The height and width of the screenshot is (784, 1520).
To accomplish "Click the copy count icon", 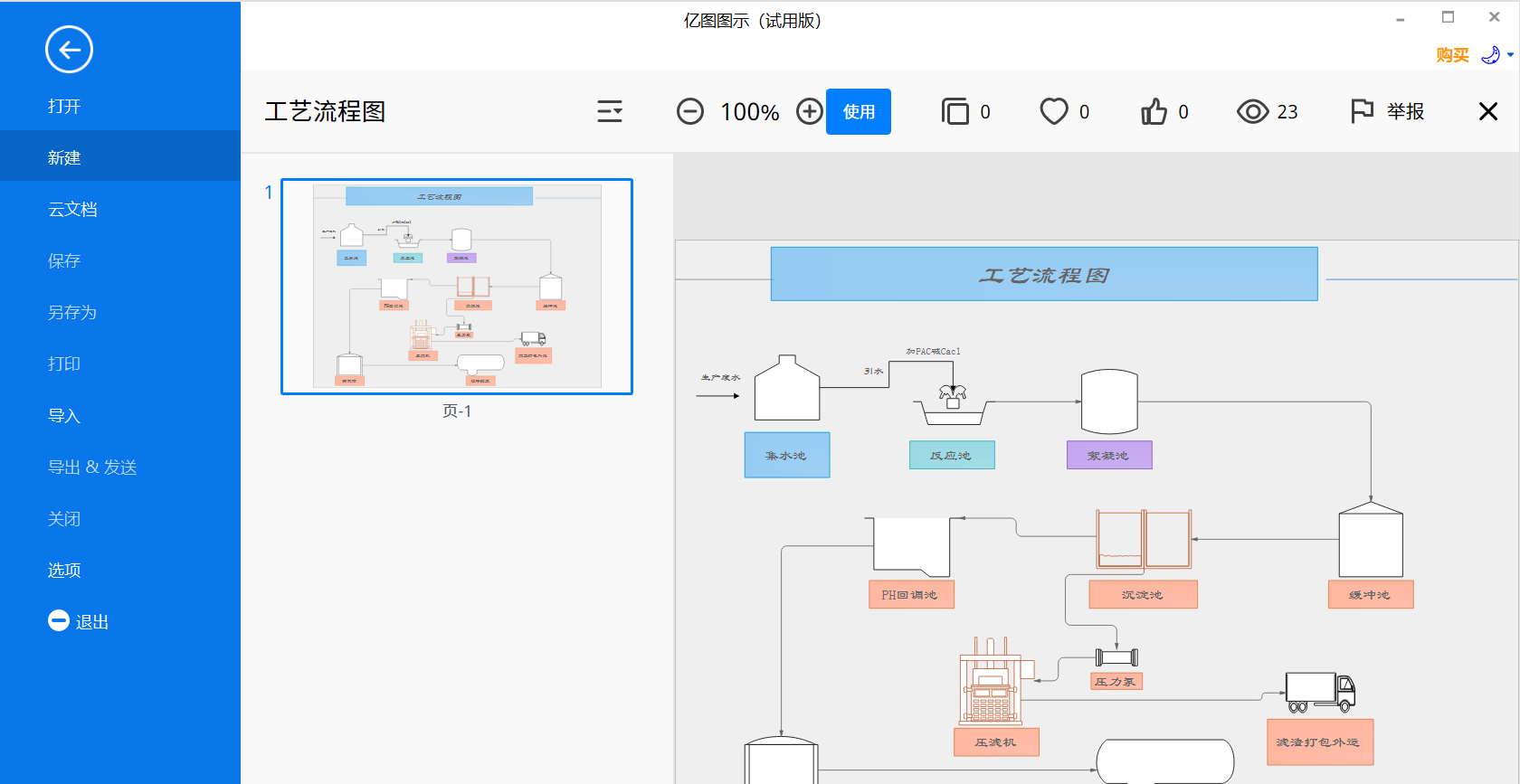I will pyautogui.click(x=955, y=111).
